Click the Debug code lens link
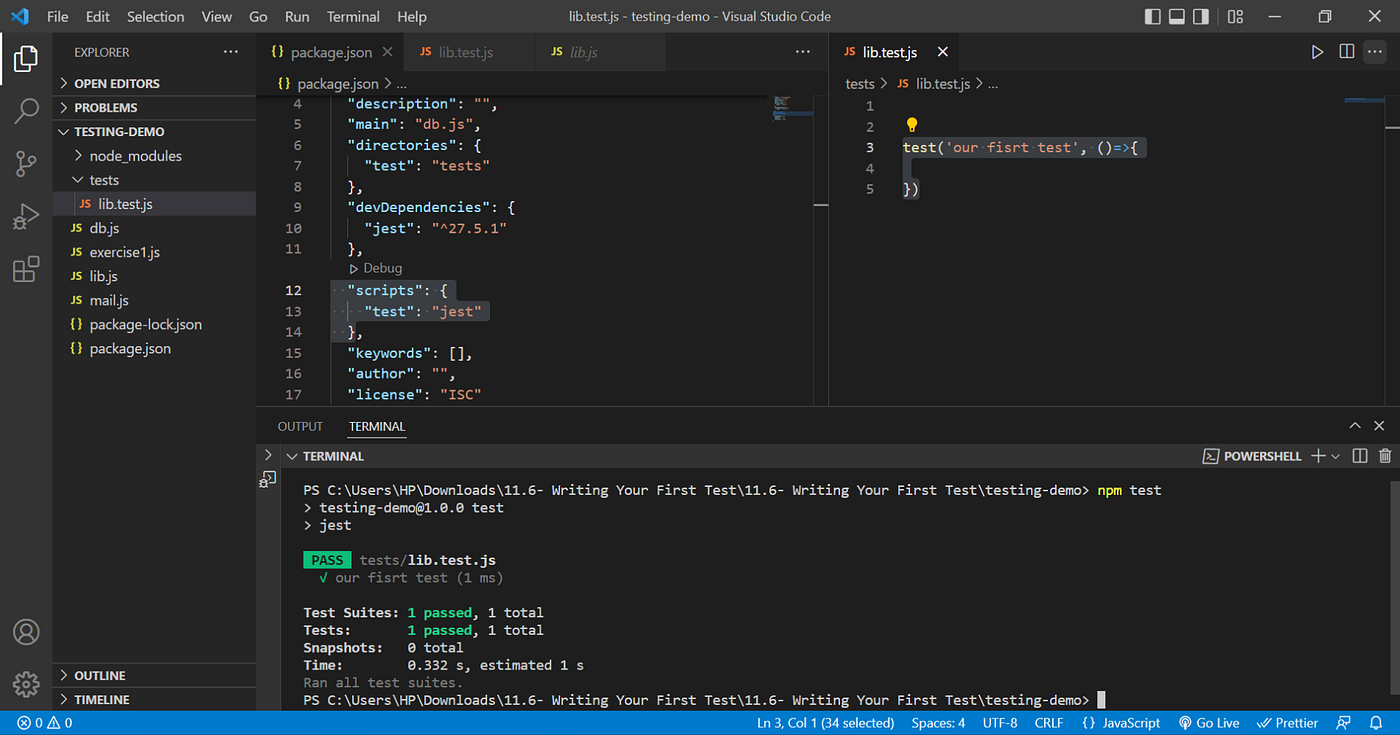The height and width of the screenshot is (735, 1400). pyautogui.click(x=382, y=268)
